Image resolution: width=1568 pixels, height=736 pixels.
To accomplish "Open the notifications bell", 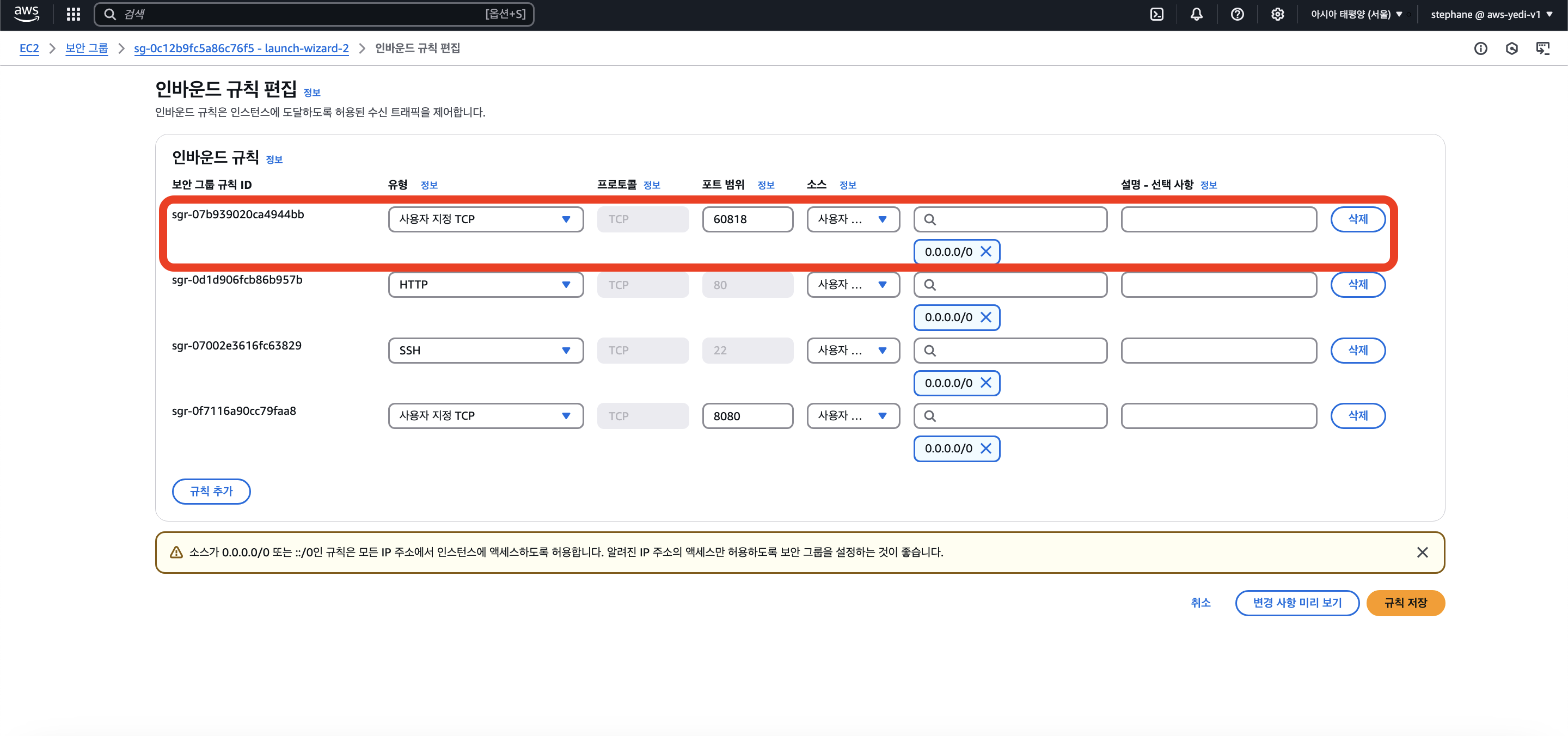I will point(1196,14).
